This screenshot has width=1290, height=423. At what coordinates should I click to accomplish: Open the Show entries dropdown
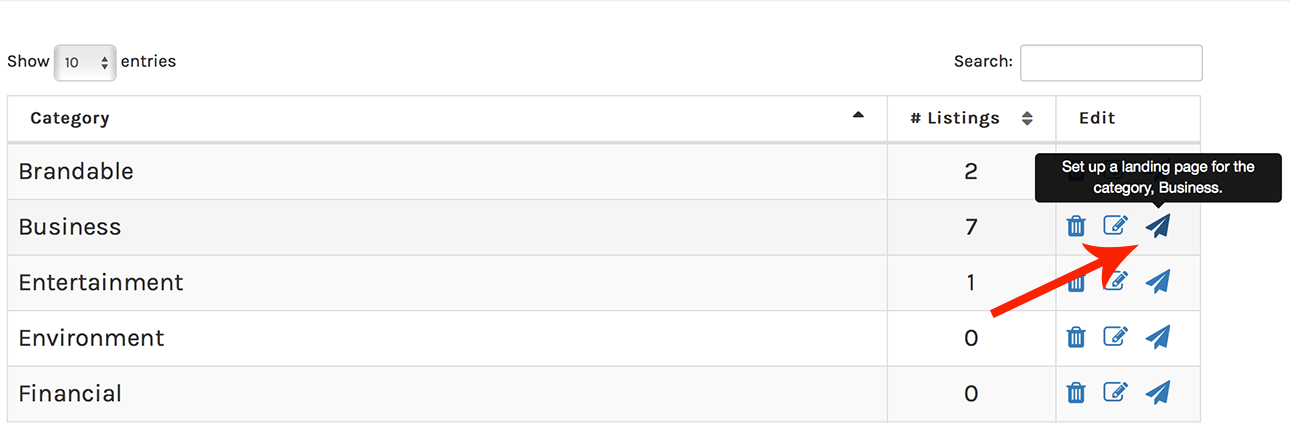[x=85, y=62]
